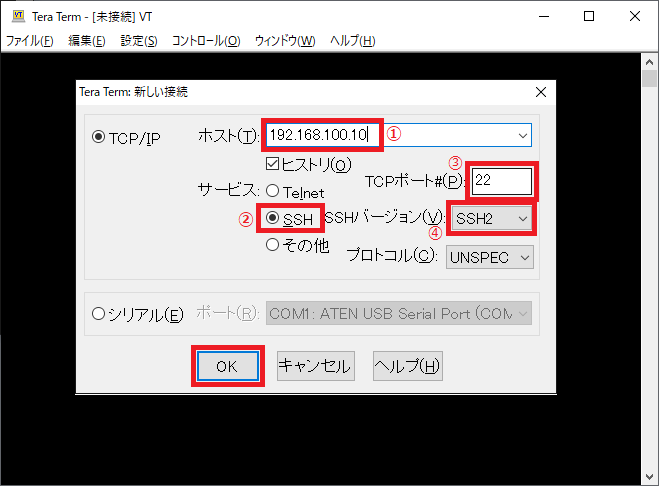Close the 新しい接続 dialog with X
Image resolution: width=659 pixels, height=486 pixels.
click(x=541, y=92)
